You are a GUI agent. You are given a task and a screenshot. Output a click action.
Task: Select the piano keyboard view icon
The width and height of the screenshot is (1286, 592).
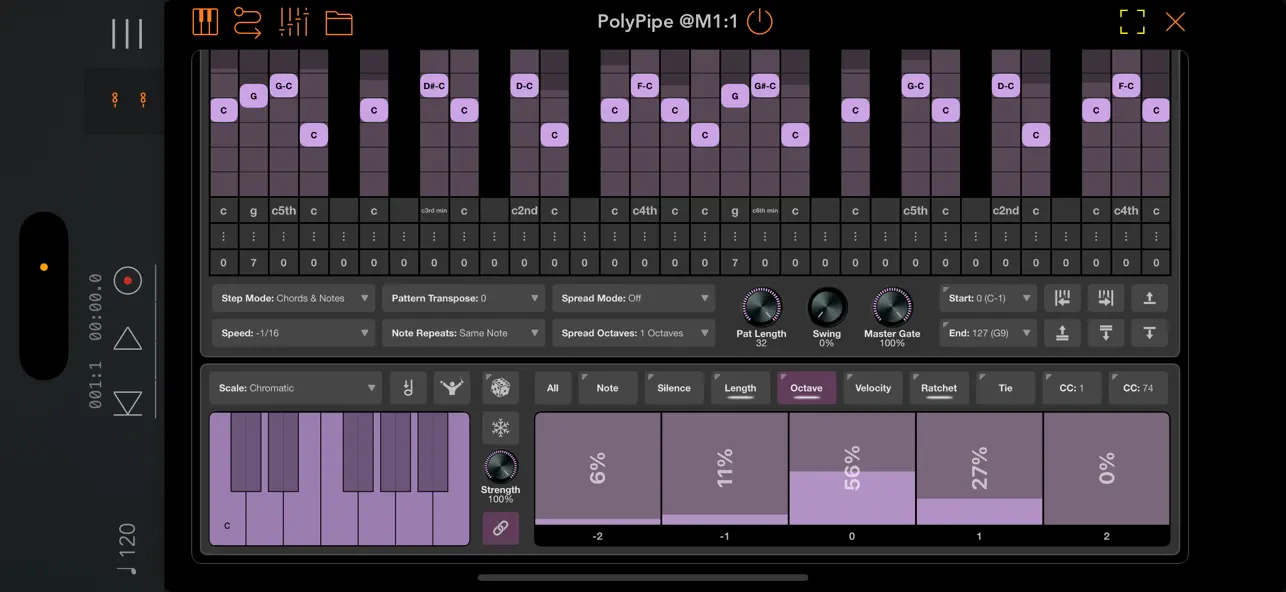point(205,22)
